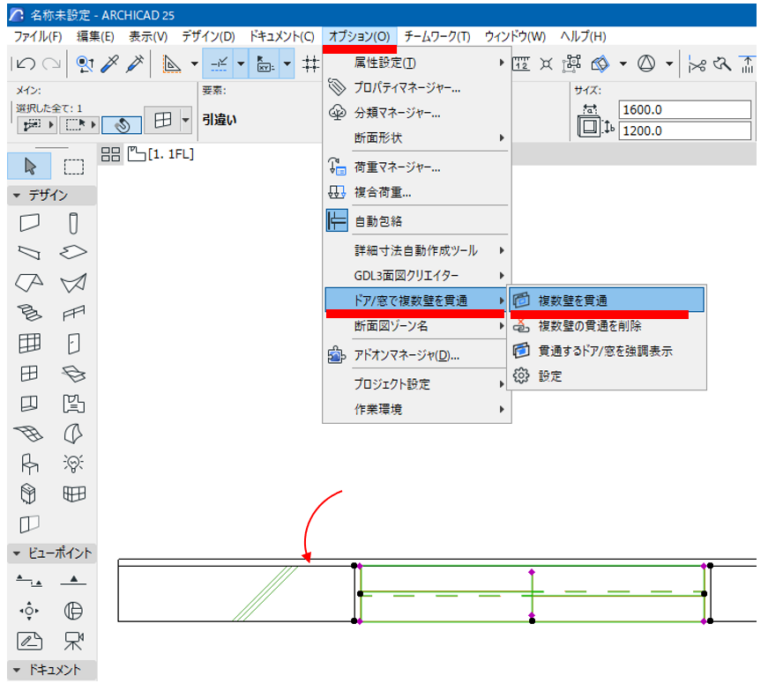Click the width size field 1600.0
This screenshot has width=768, height=683.
[685, 110]
